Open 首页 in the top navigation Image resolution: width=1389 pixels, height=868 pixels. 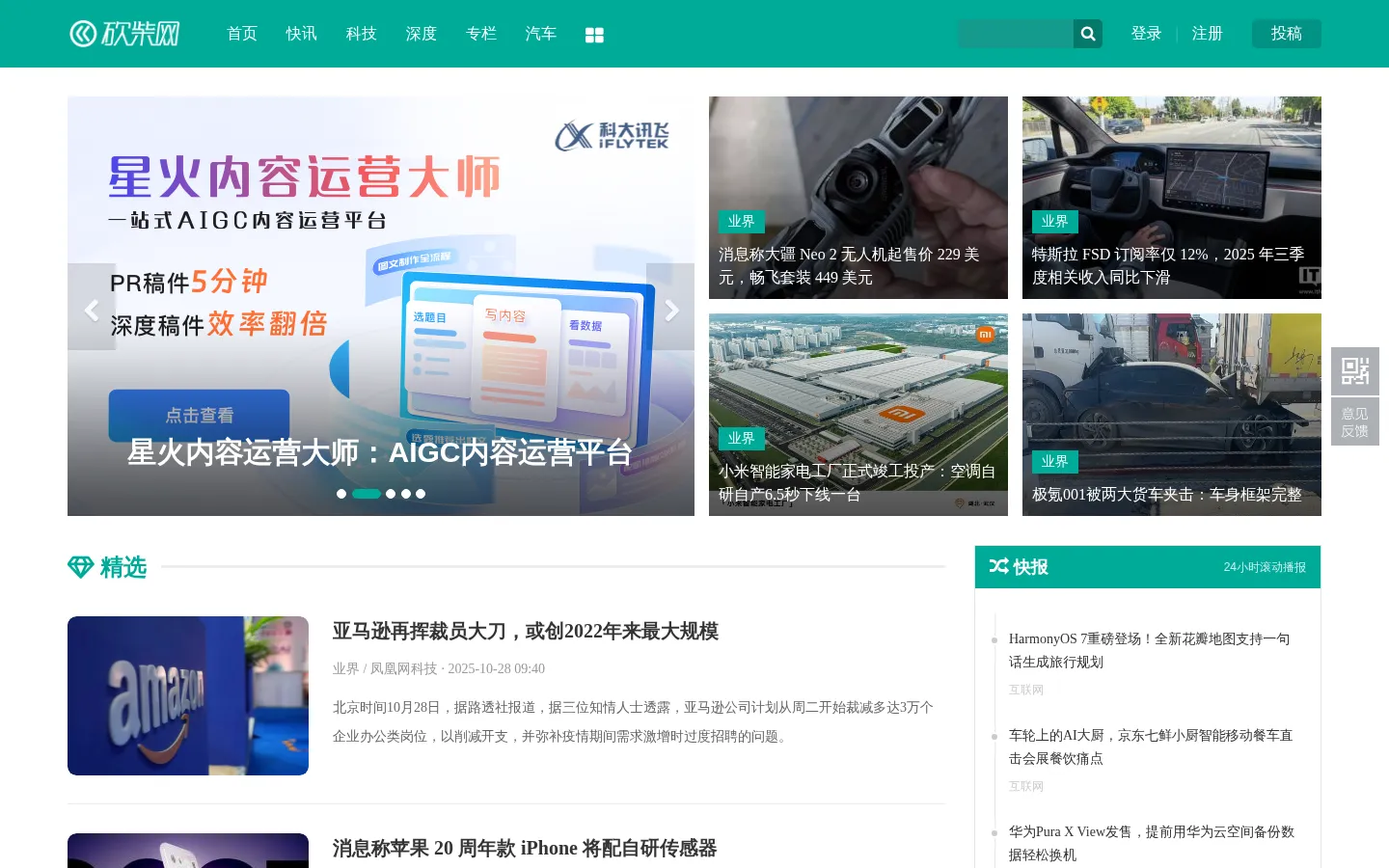(x=242, y=34)
